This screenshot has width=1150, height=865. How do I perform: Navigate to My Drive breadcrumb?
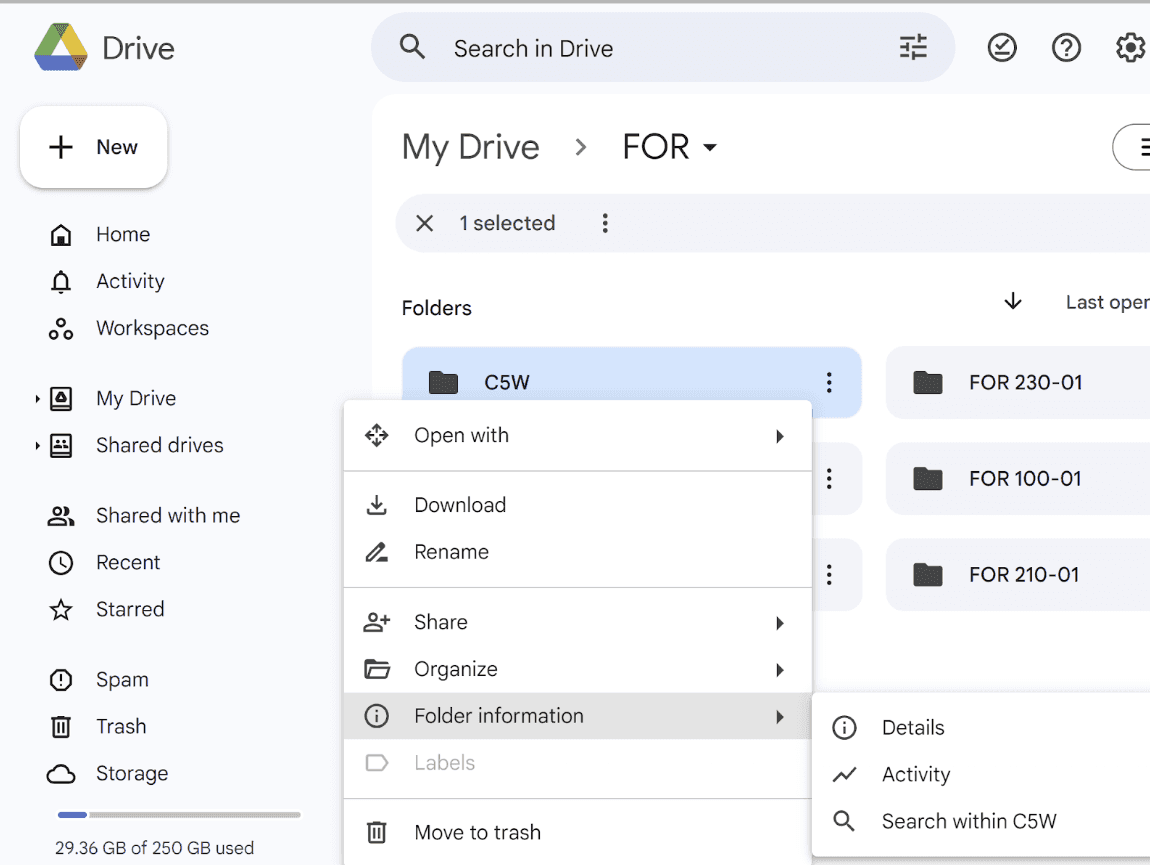pos(470,147)
